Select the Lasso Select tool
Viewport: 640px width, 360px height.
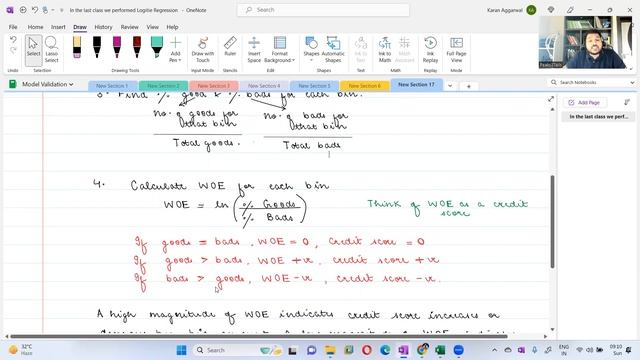coord(51,49)
